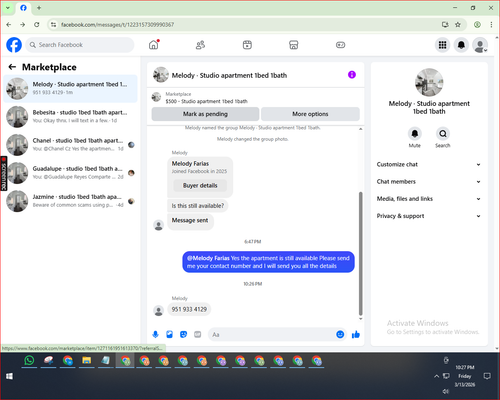Click the Search Facebook field
Screen dimensions: 500x400
point(80,45)
